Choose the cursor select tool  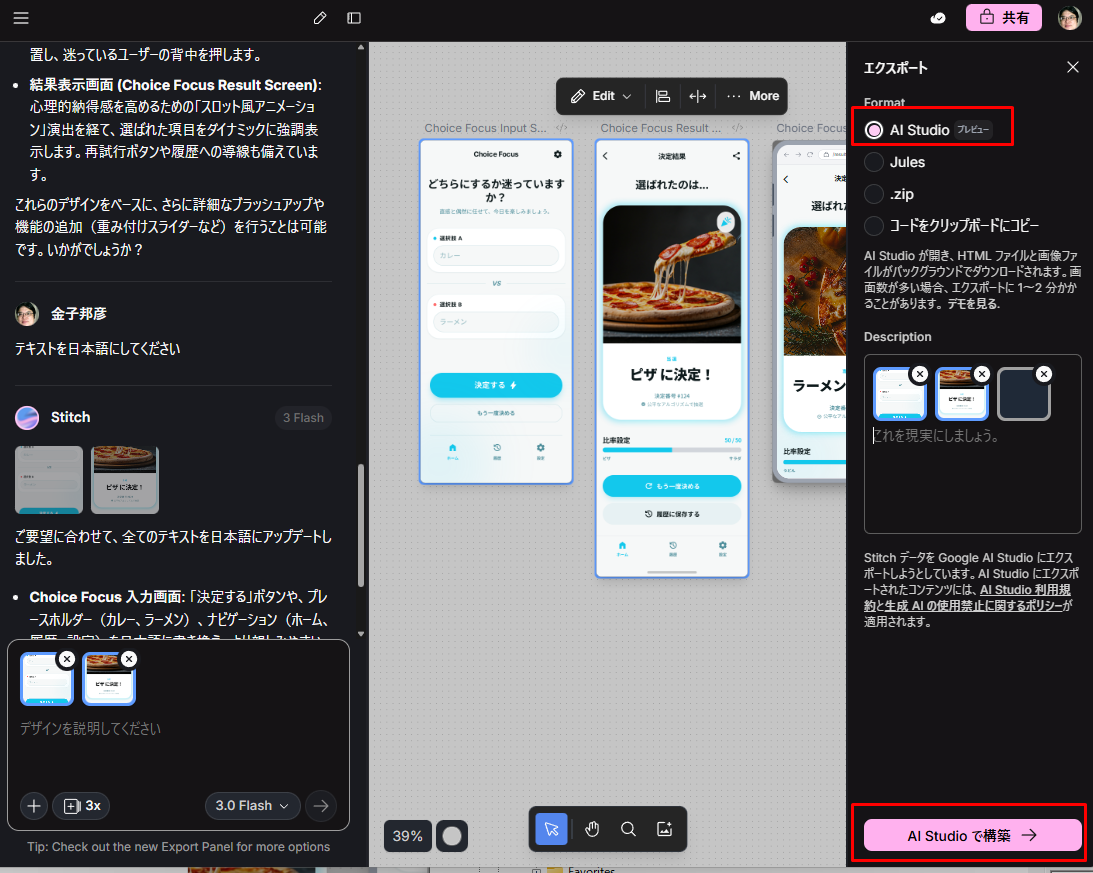(551, 829)
